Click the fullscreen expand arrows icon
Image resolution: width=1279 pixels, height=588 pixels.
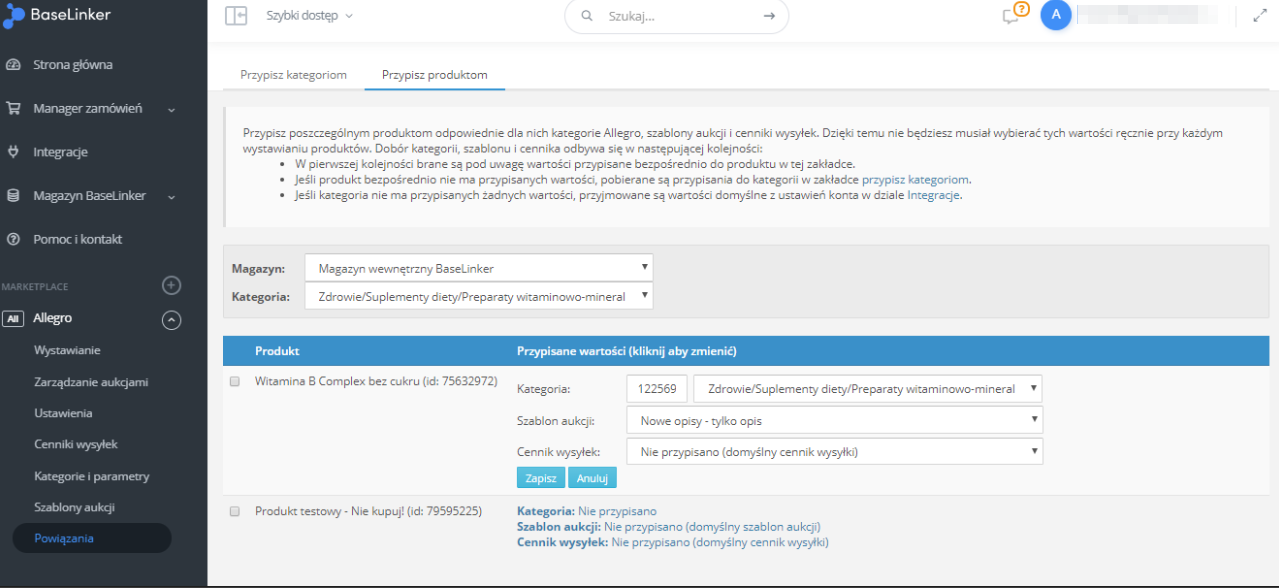pyautogui.click(x=1259, y=16)
